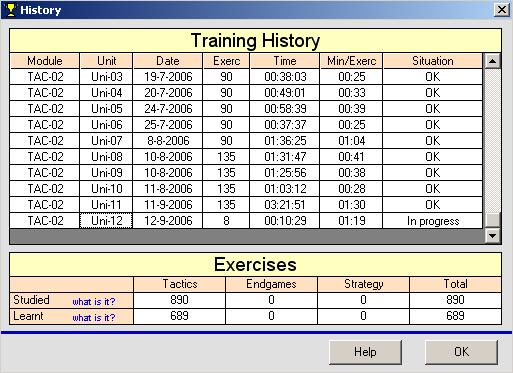Select the Uni-07 unit cell
The image size is (513, 373).
point(107,141)
